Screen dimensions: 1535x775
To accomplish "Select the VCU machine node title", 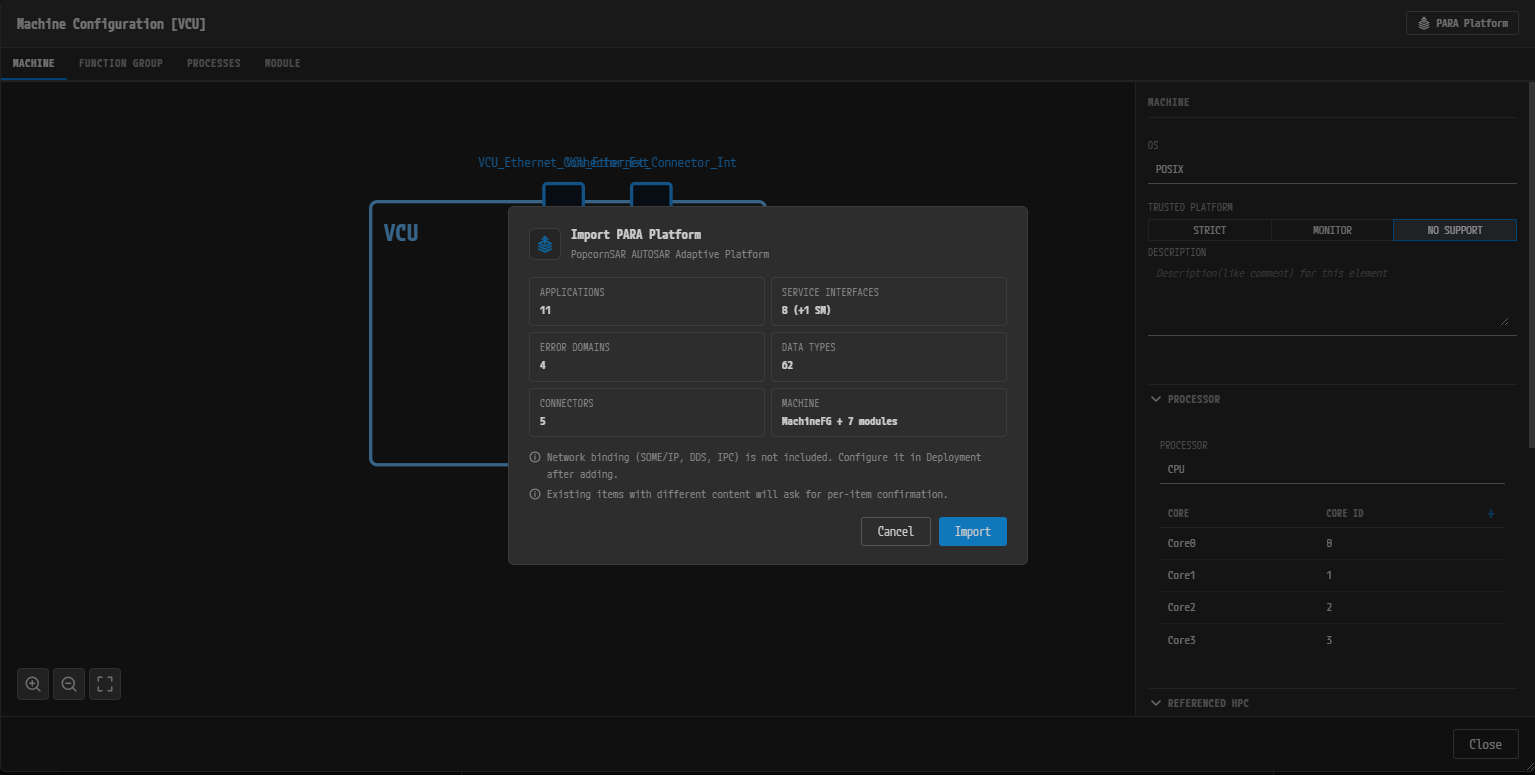I will pos(401,233).
